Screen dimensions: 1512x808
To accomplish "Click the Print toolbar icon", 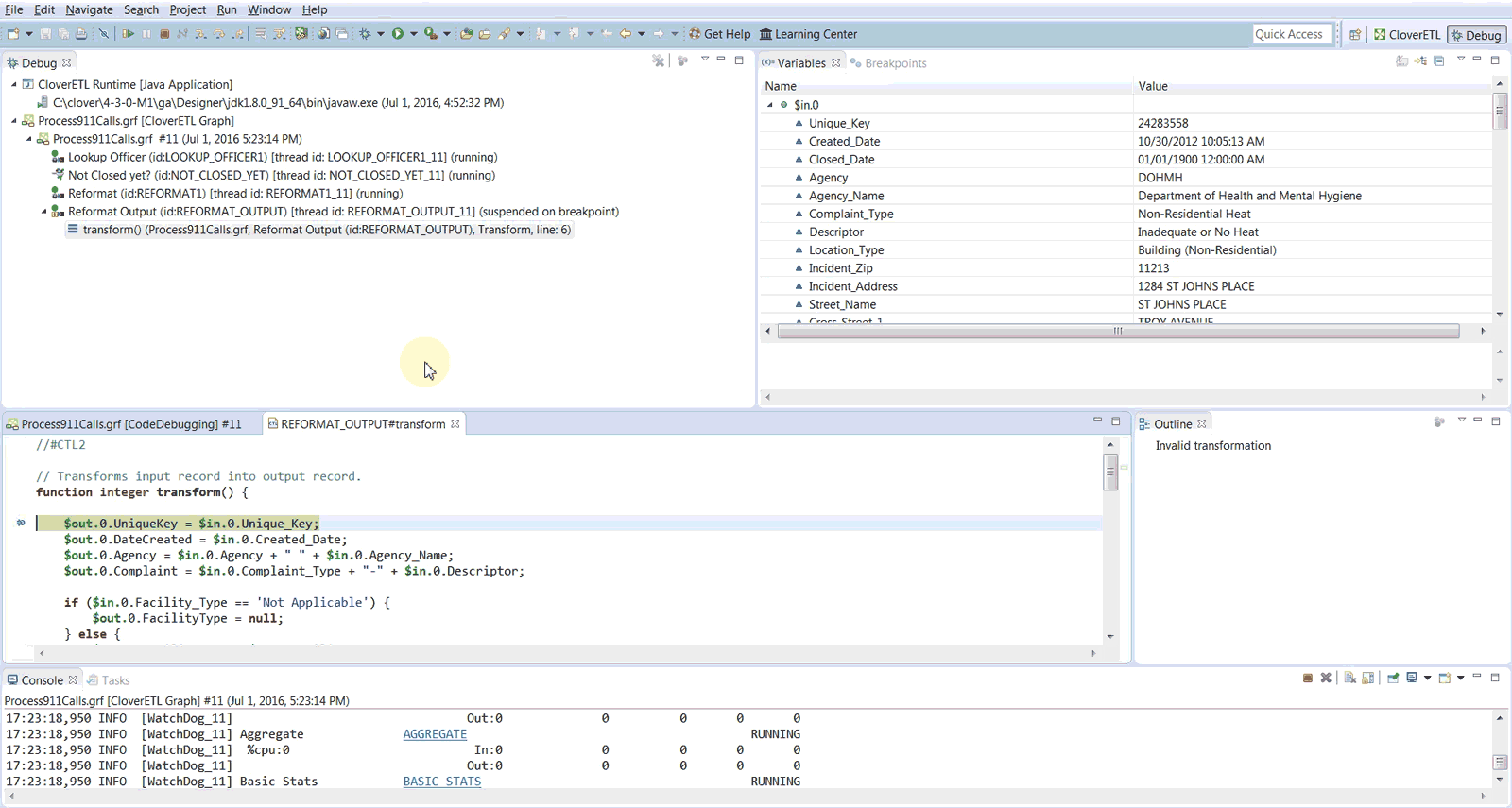I will tap(81, 34).
